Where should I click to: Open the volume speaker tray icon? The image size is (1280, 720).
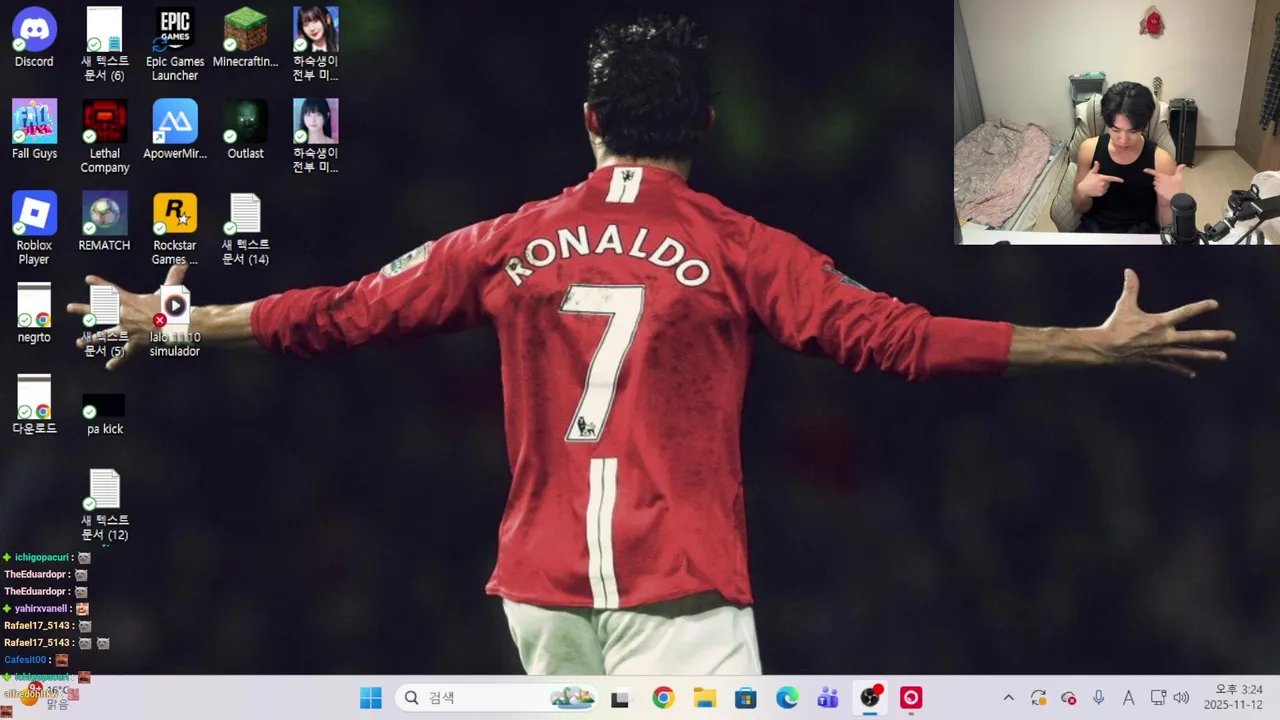point(1181,698)
